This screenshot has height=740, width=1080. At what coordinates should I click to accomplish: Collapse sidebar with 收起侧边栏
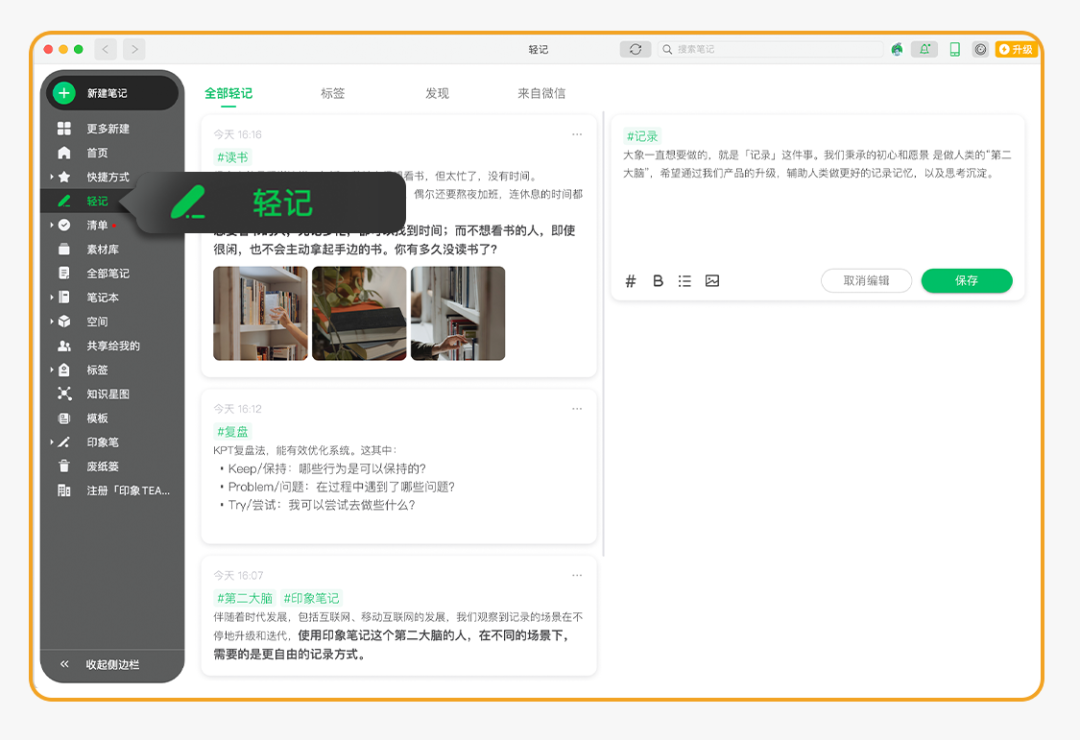pos(112,664)
